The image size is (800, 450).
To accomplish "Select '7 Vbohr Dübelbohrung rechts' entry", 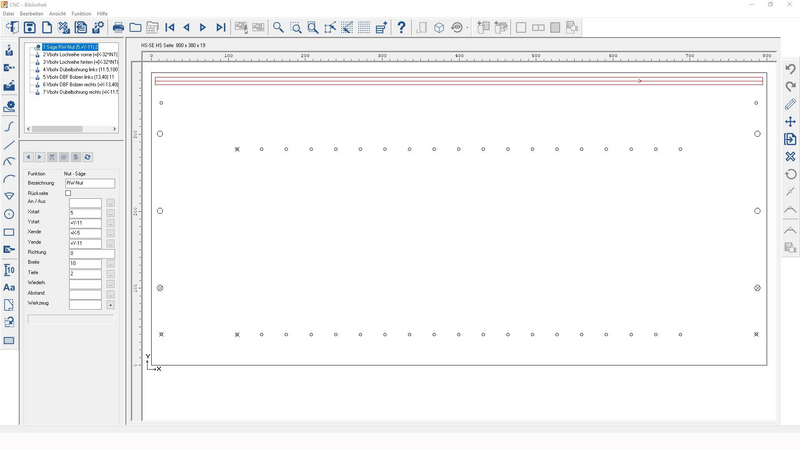I will point(80,92).
